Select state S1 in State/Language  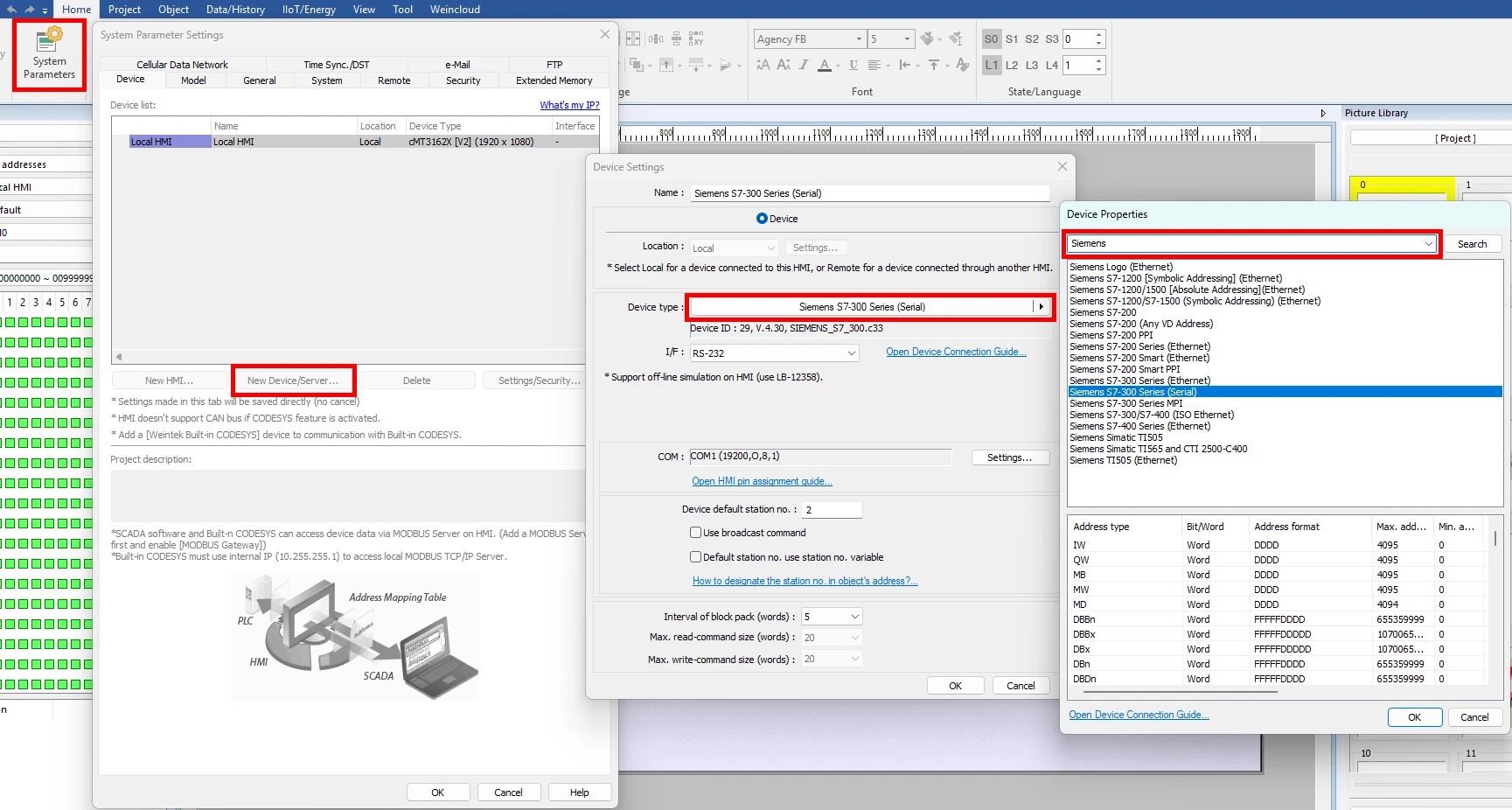[x=1011, y=39]
